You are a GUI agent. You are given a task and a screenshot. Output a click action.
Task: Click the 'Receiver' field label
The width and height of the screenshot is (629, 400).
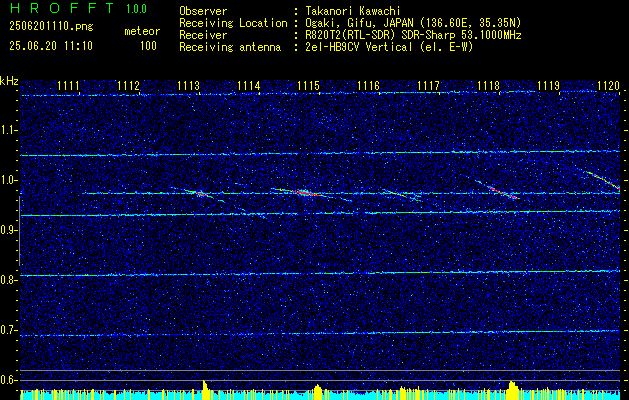[203, 35]
